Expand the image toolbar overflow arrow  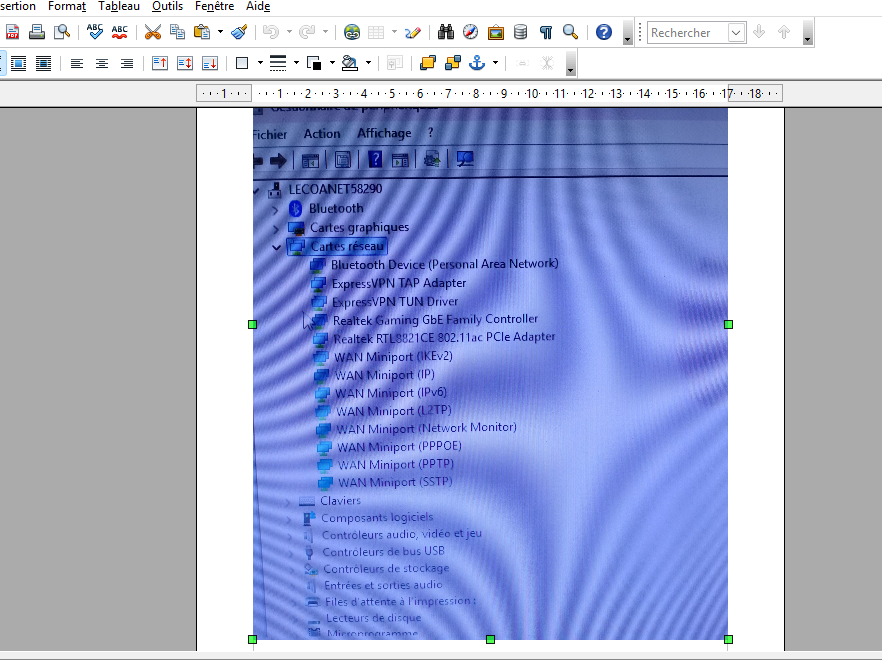(x=570, y=63)
